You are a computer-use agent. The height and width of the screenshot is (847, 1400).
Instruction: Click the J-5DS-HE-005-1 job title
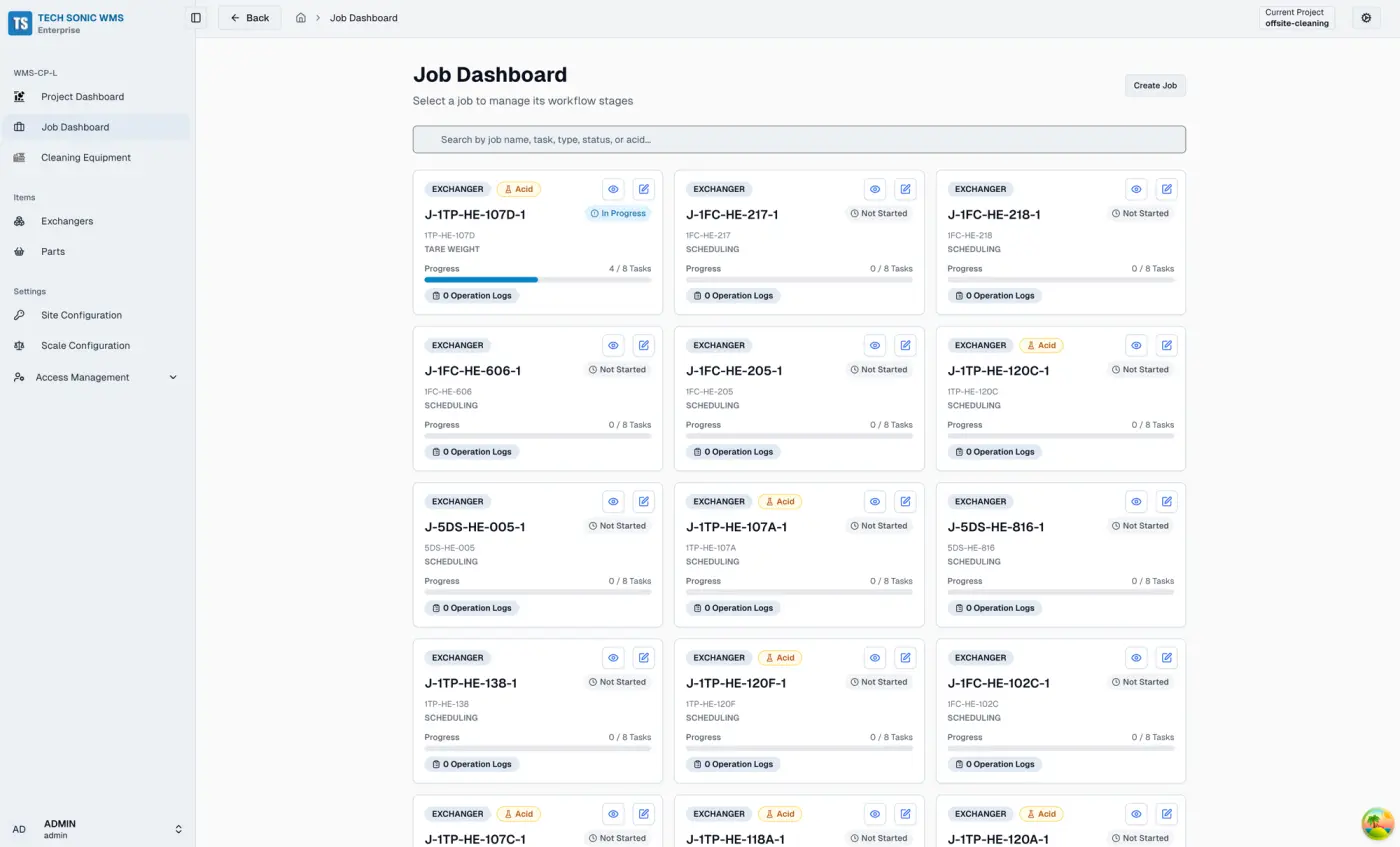pos(475,527)
